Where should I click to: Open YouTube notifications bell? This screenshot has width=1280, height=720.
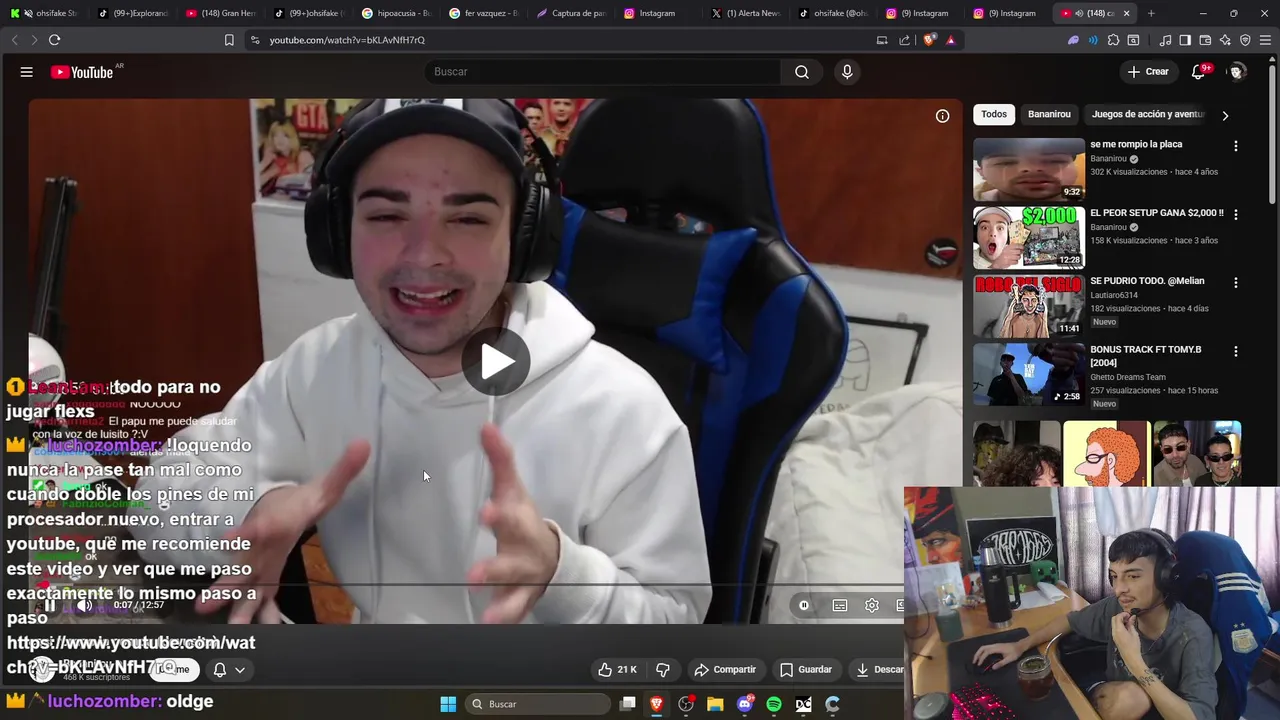(x=1198, y=72)
